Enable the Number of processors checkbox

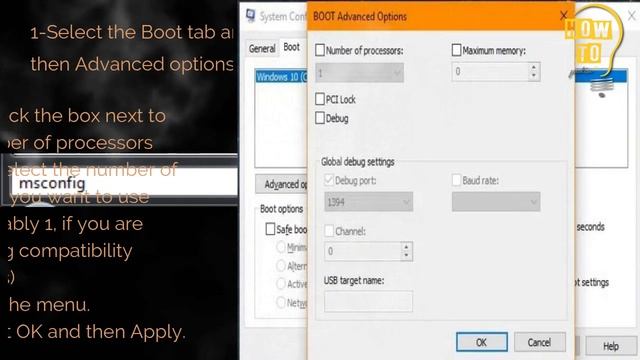coord(320,50)
